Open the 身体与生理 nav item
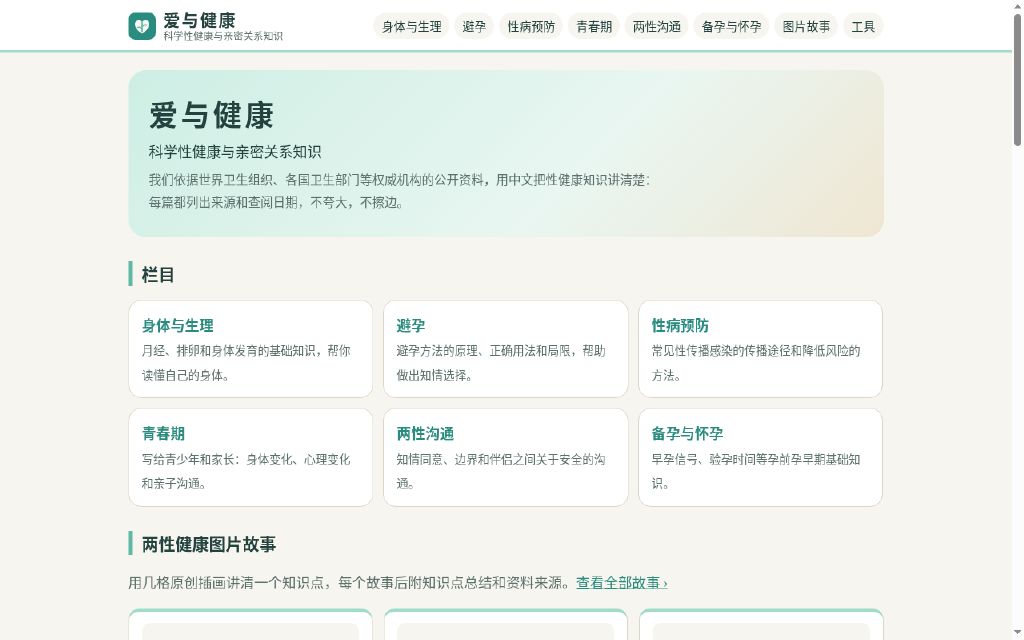The width and height of the screenshot is (1024, 640). pyautogui.click(x=411, y=27)
